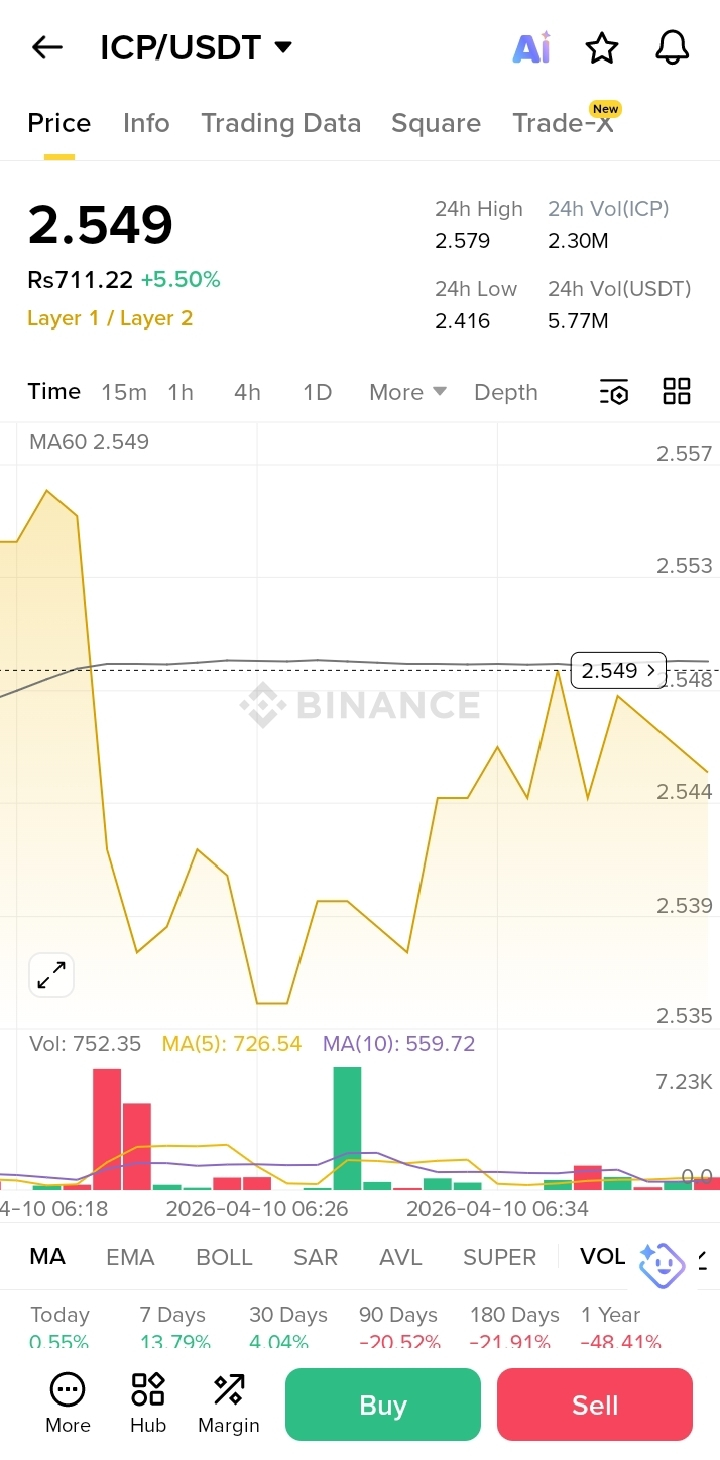Open price alert bell icon

[x=672, y=47]
